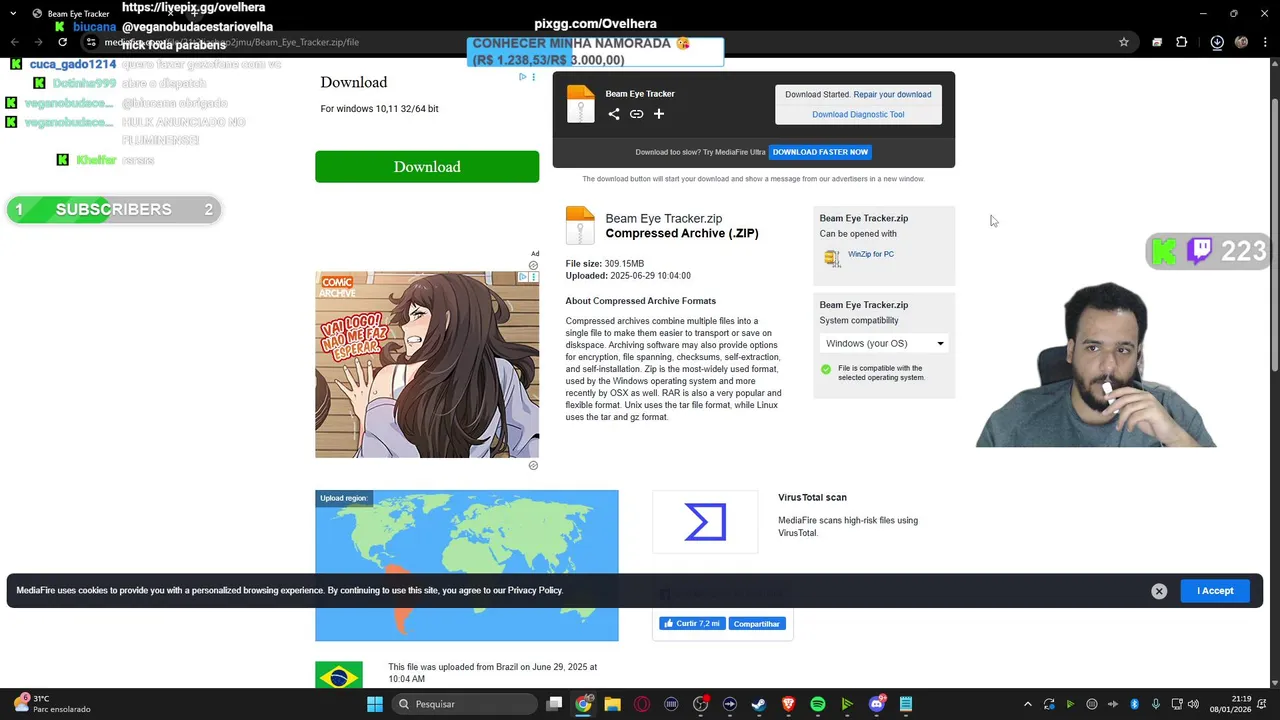Viewport: 1280px width, 720px height.
Task: Click the 'About Compressed Archive Formats' heading
Action: [641, 301]
